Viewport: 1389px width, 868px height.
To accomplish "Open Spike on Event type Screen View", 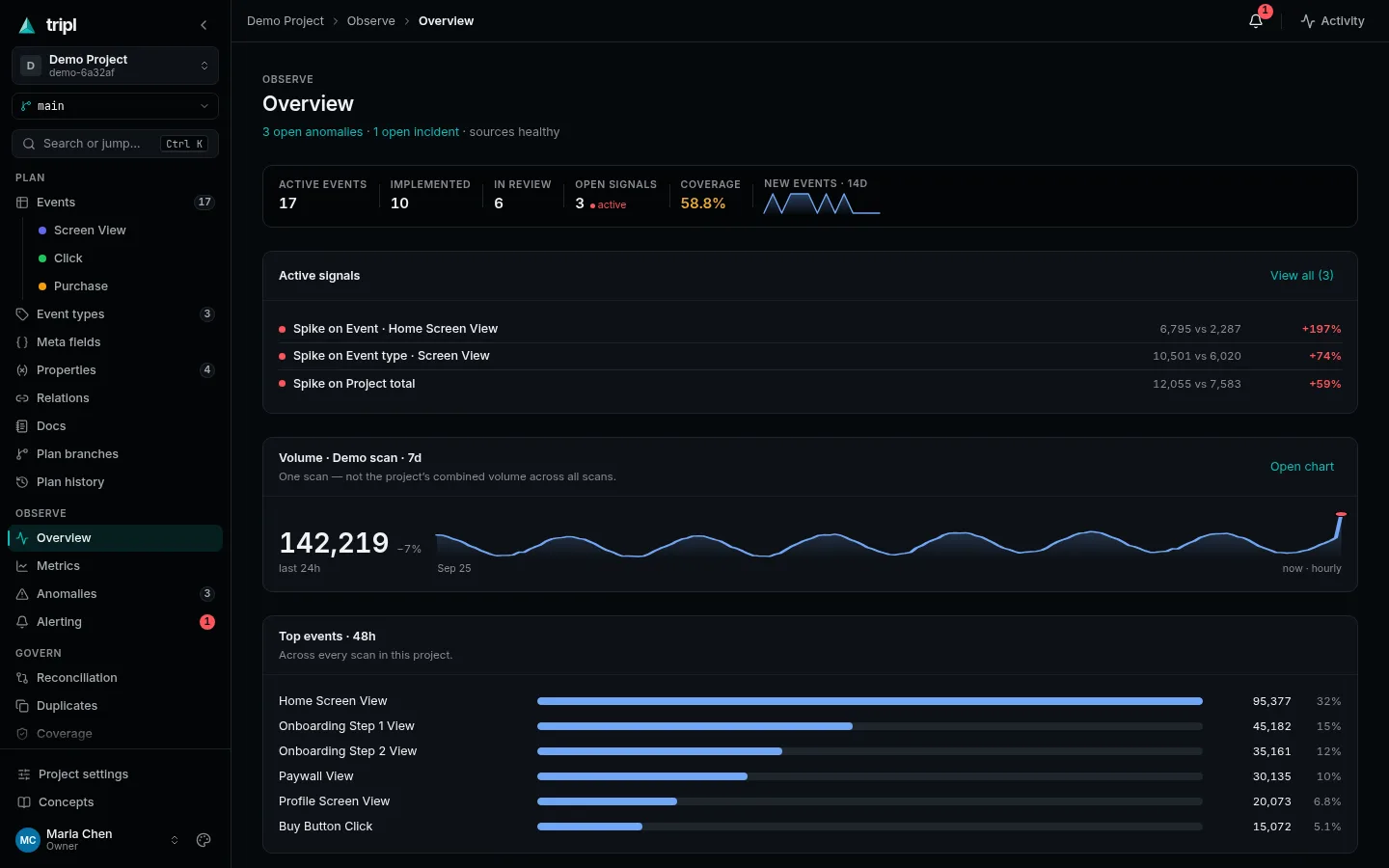I will pos(810,356).
